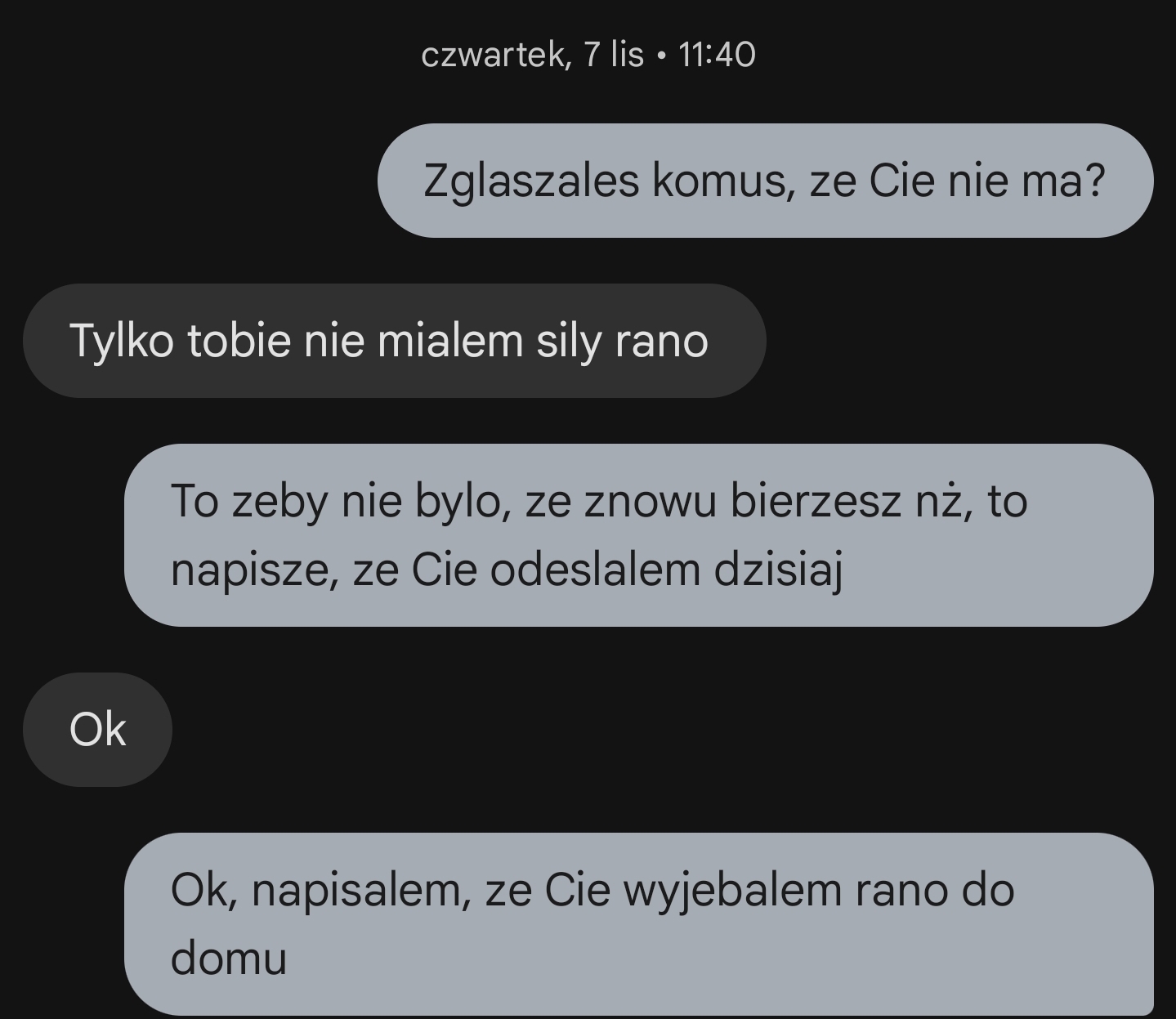Screen dimensions: 1176x1019
Task: Click the word 'mialem' in the received message
Action: click(449, 341)
